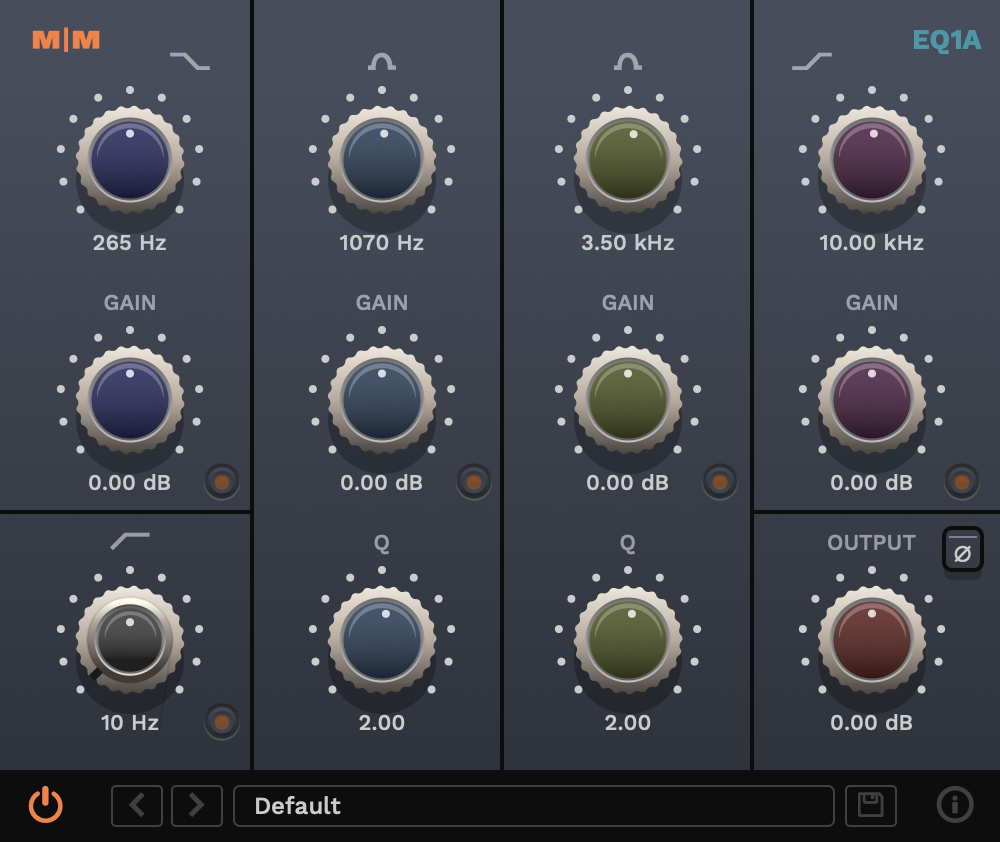The image size is (1000, 842).
Task: Save preset with the floppy disk icon
Action: (x=871, y=806)
